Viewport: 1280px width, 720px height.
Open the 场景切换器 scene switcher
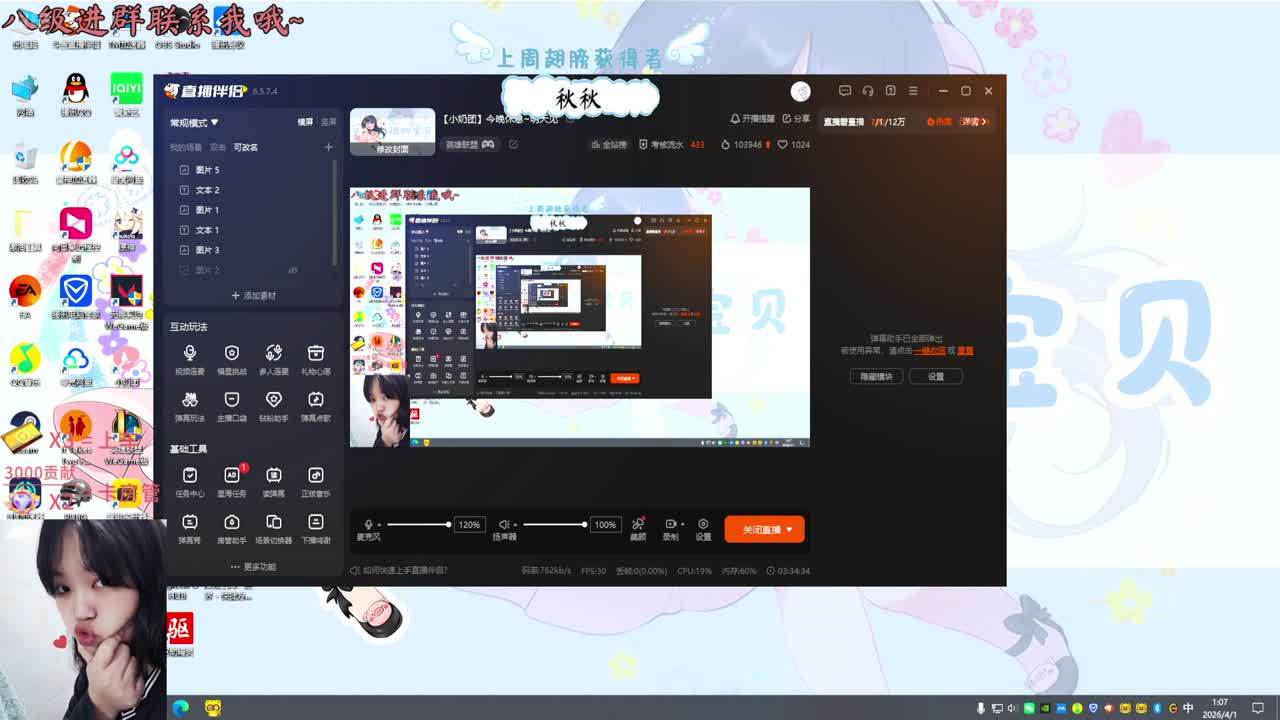pyautogui.click(x=273, y=527)
